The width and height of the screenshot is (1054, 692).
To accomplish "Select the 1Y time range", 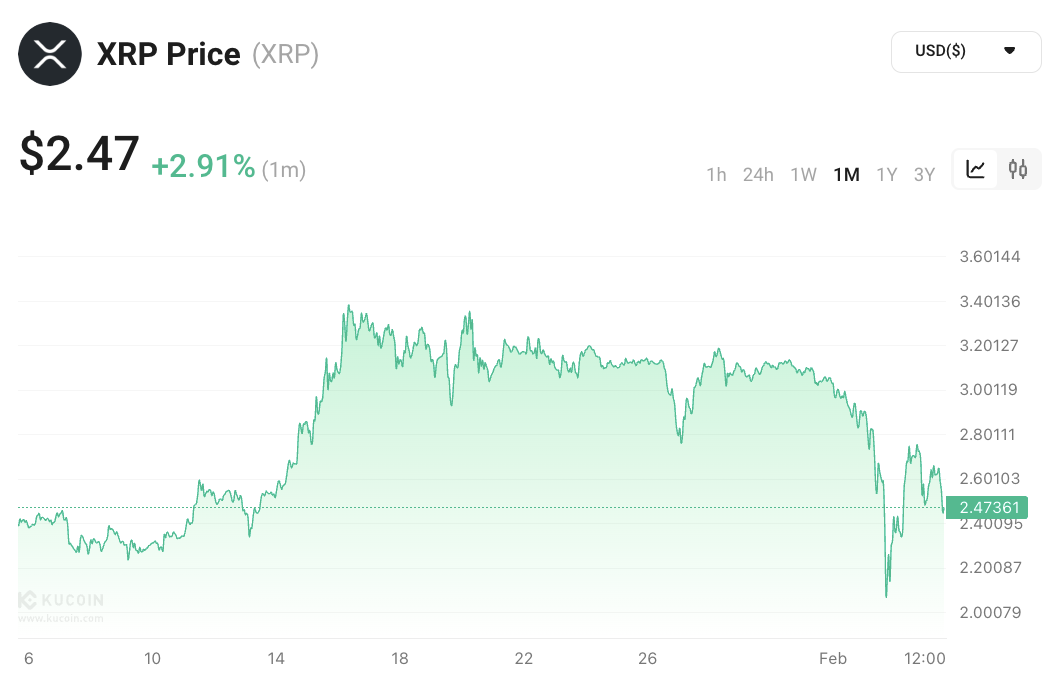I will pos(887,175).
